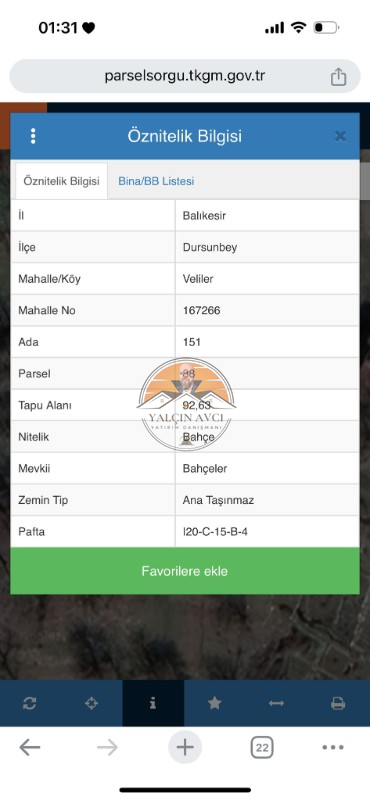Click the refresh icon in bottom map toolbar
The image size is (370, 800).
(x=30, y=704)
